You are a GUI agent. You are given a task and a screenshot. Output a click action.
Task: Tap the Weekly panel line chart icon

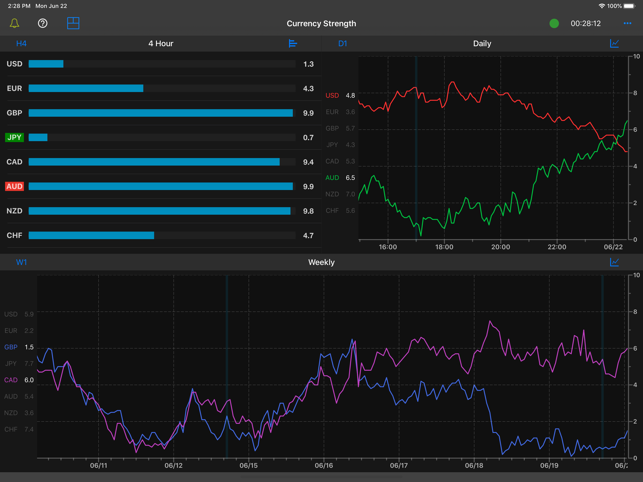pos(614,262)
